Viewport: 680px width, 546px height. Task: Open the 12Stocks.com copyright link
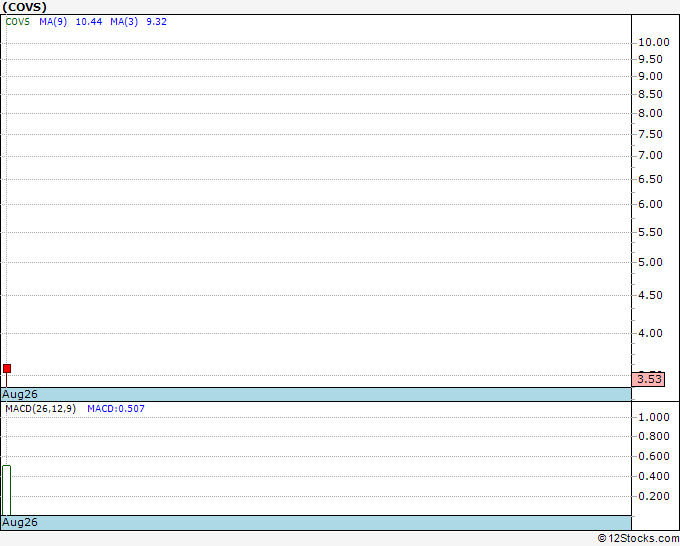[638, 539]
